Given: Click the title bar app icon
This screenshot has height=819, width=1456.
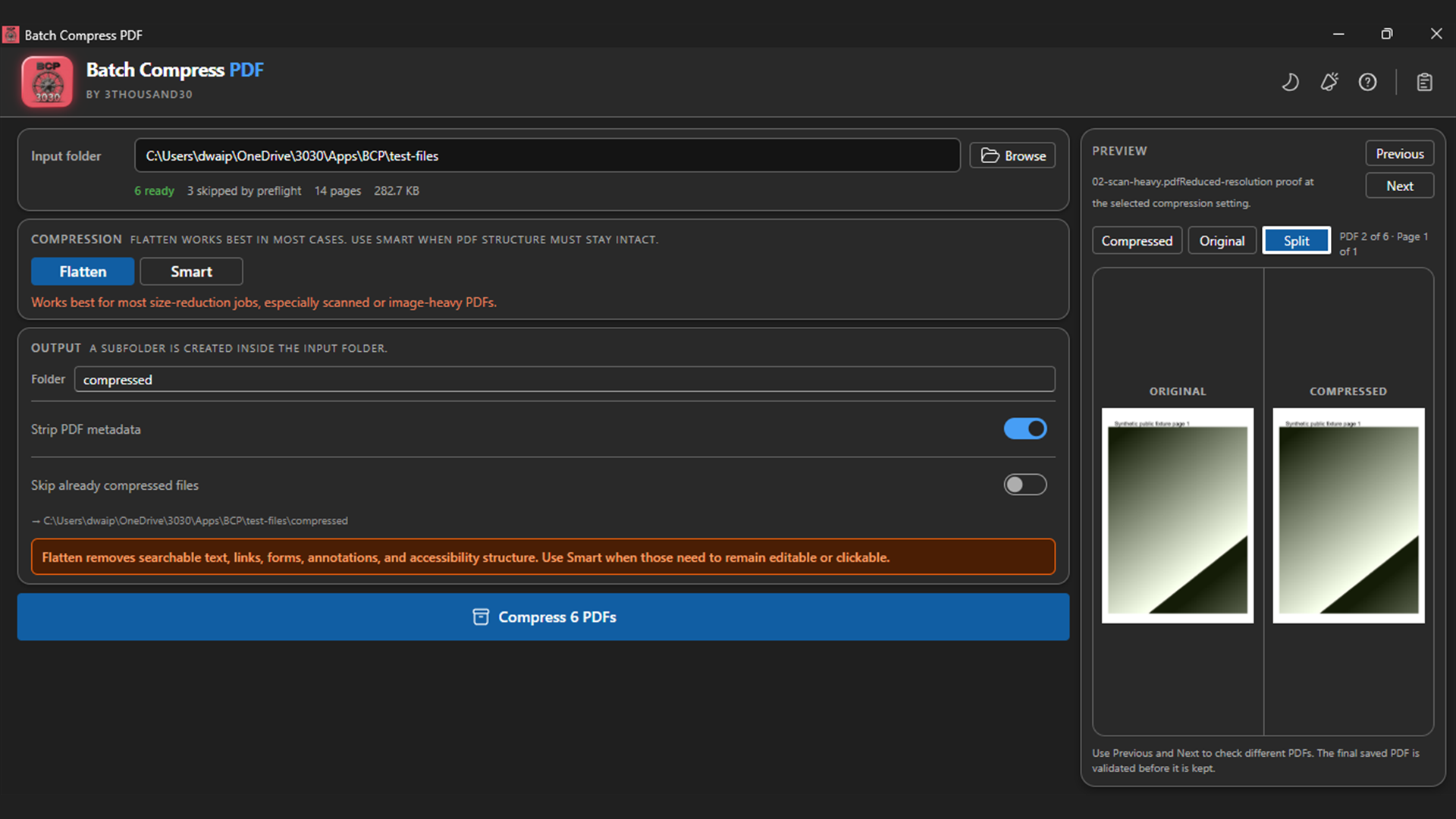Looking at the screenshot, I should click(x=11, y=35).
